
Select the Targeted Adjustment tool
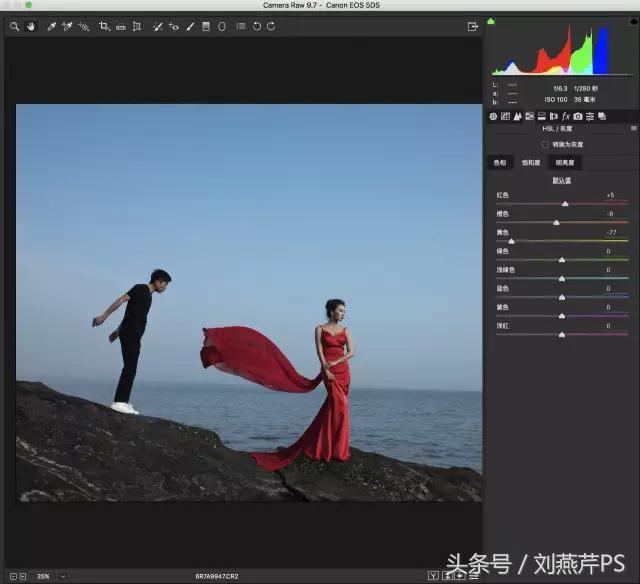click(84, 27)
